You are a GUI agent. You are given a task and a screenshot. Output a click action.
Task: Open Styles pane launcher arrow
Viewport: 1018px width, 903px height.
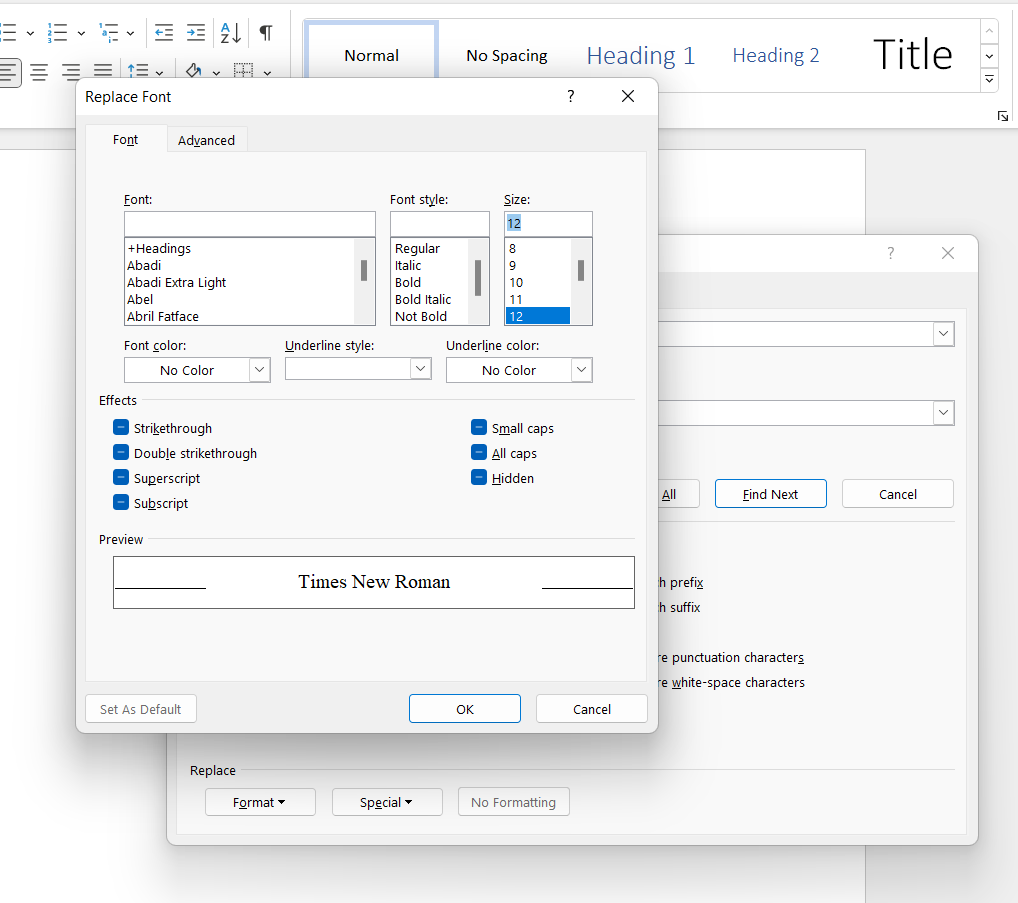click(x=1002, y=116)
